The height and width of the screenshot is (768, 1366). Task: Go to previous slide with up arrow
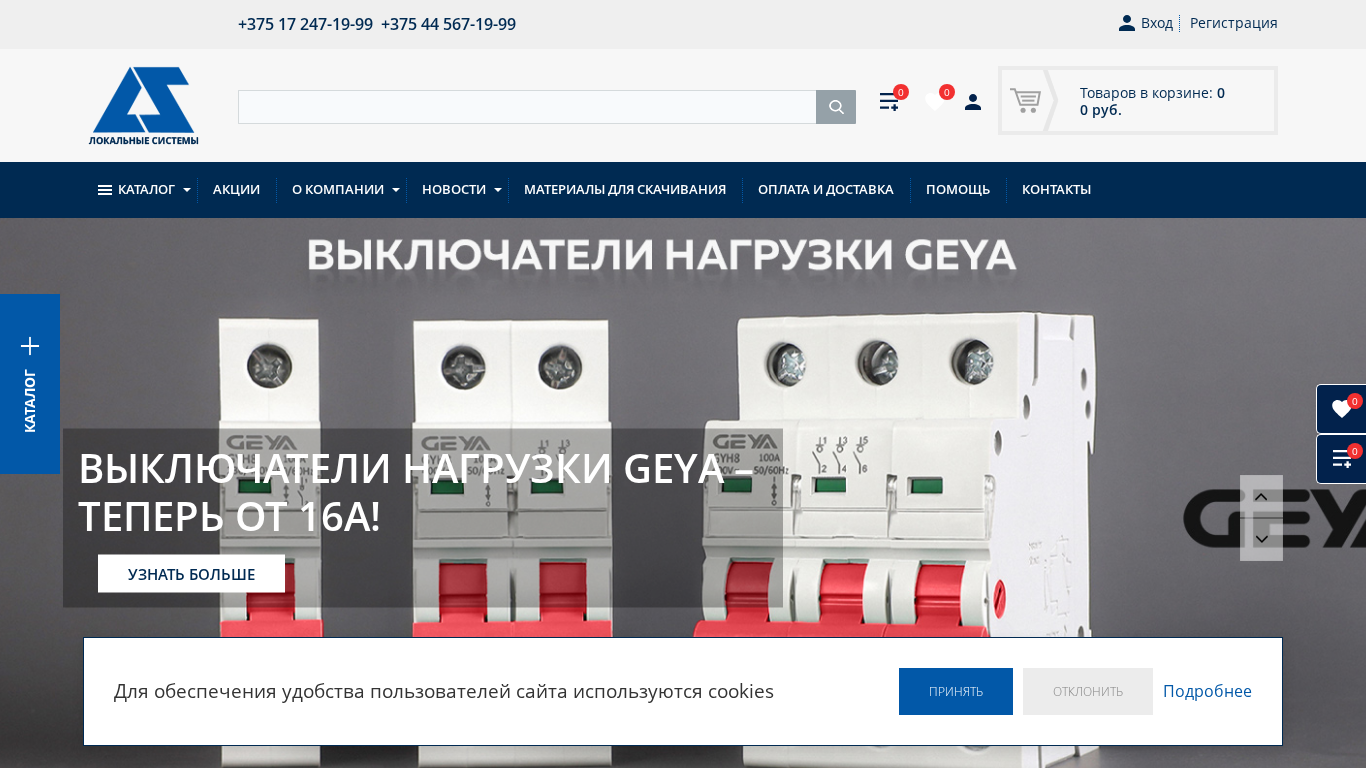pyautogui.click(x=1261, y=497)
